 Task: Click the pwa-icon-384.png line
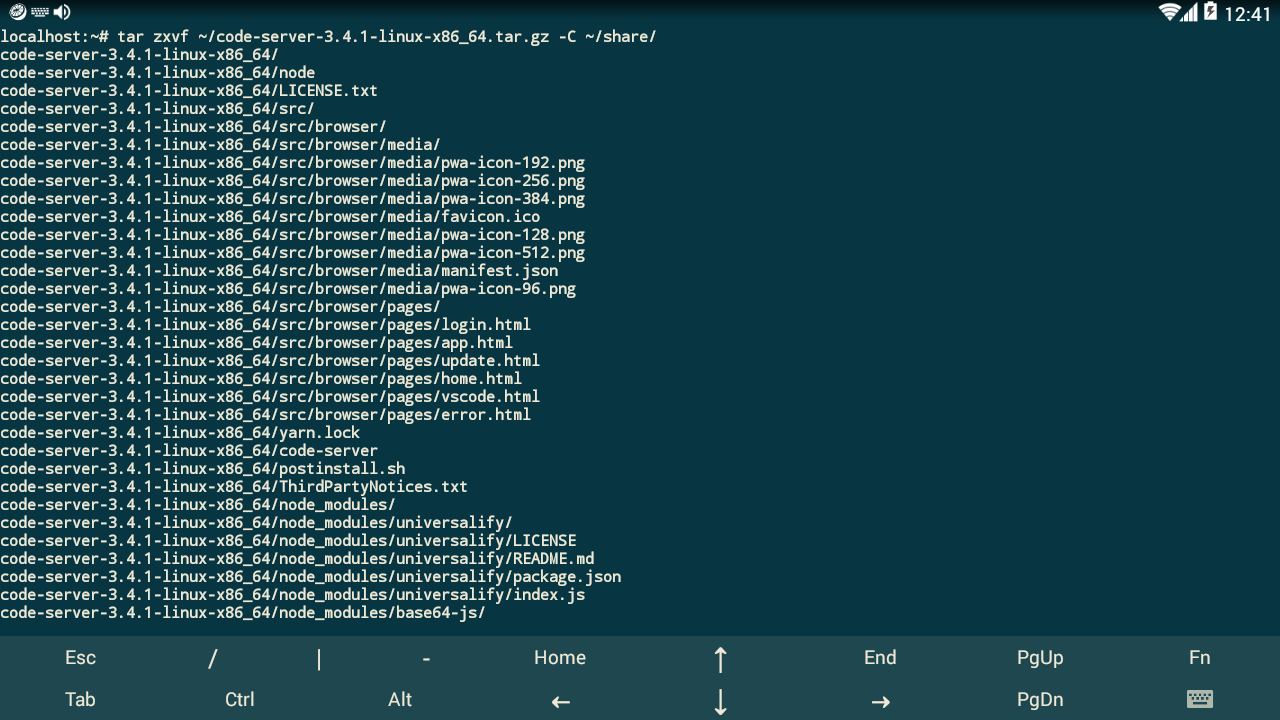pyautogui.click(x=292, y=198)
